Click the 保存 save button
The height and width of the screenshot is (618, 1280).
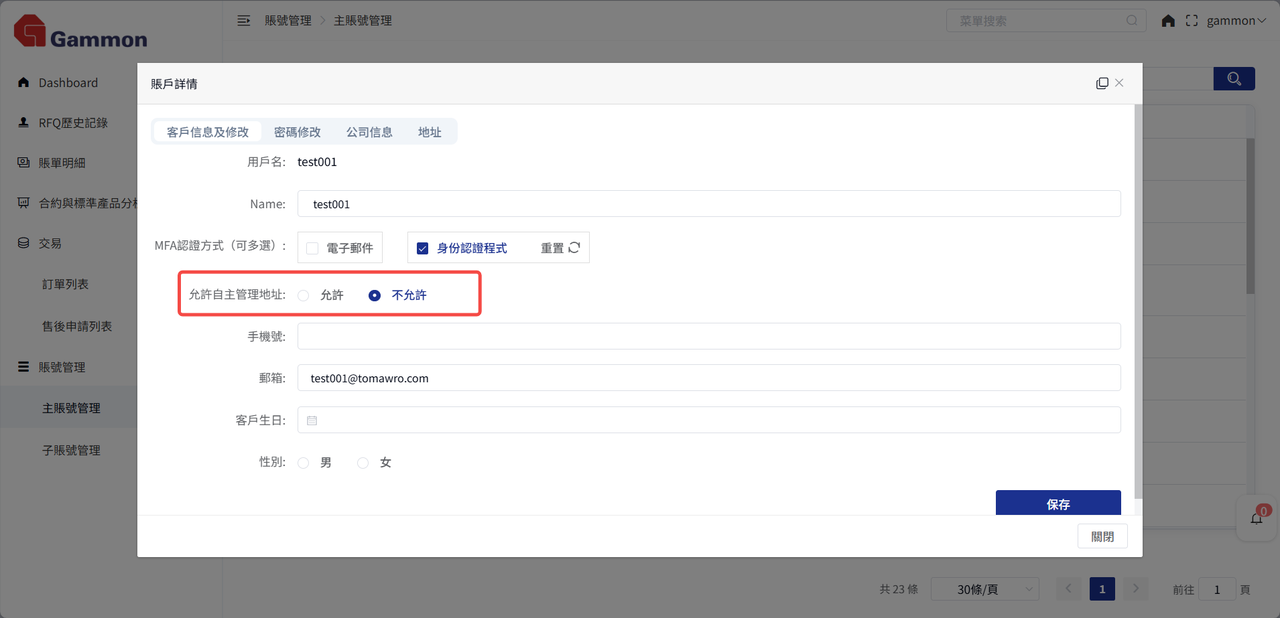point(1058,503)
